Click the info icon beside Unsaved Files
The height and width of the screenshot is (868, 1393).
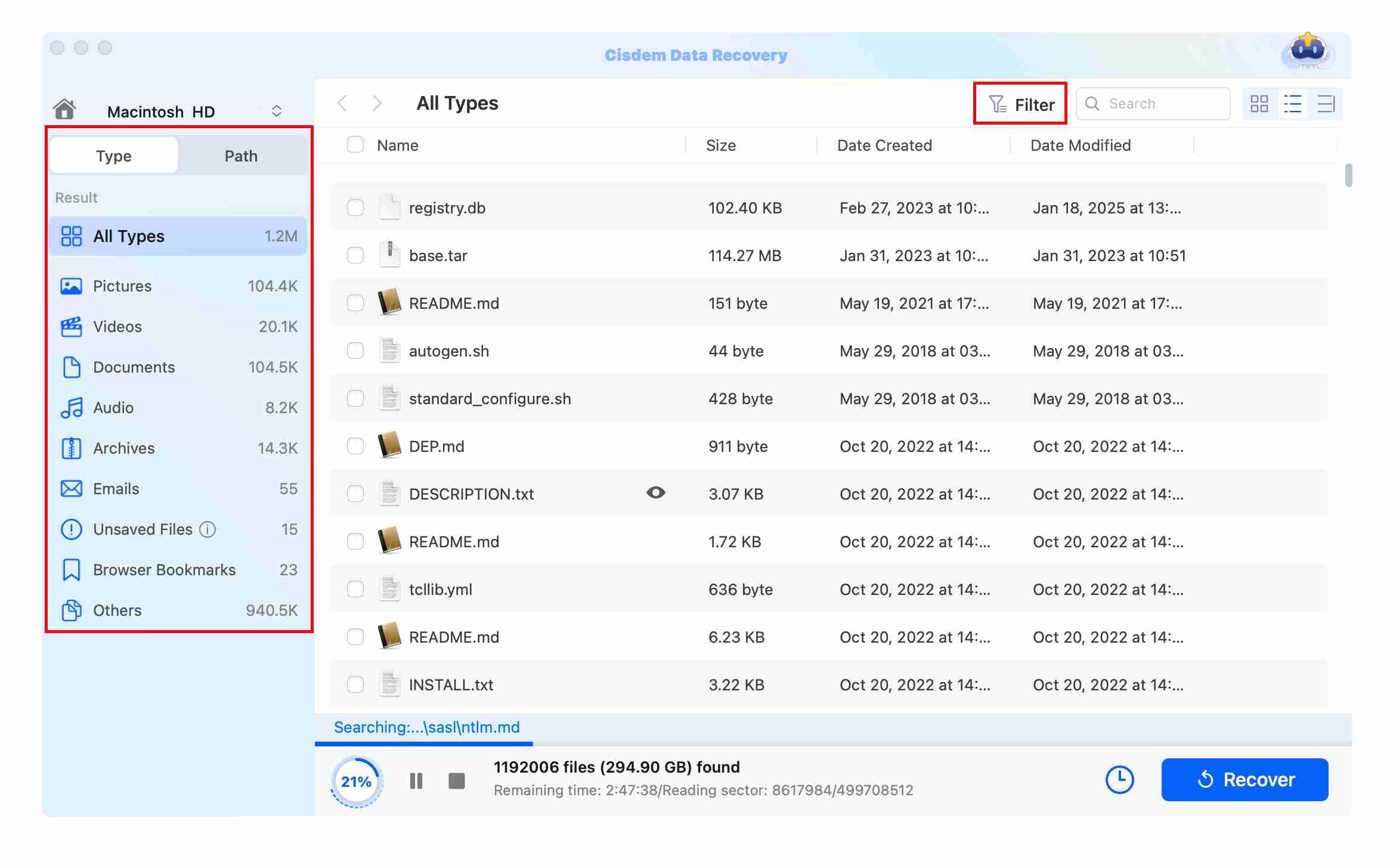tap(208, 529)
